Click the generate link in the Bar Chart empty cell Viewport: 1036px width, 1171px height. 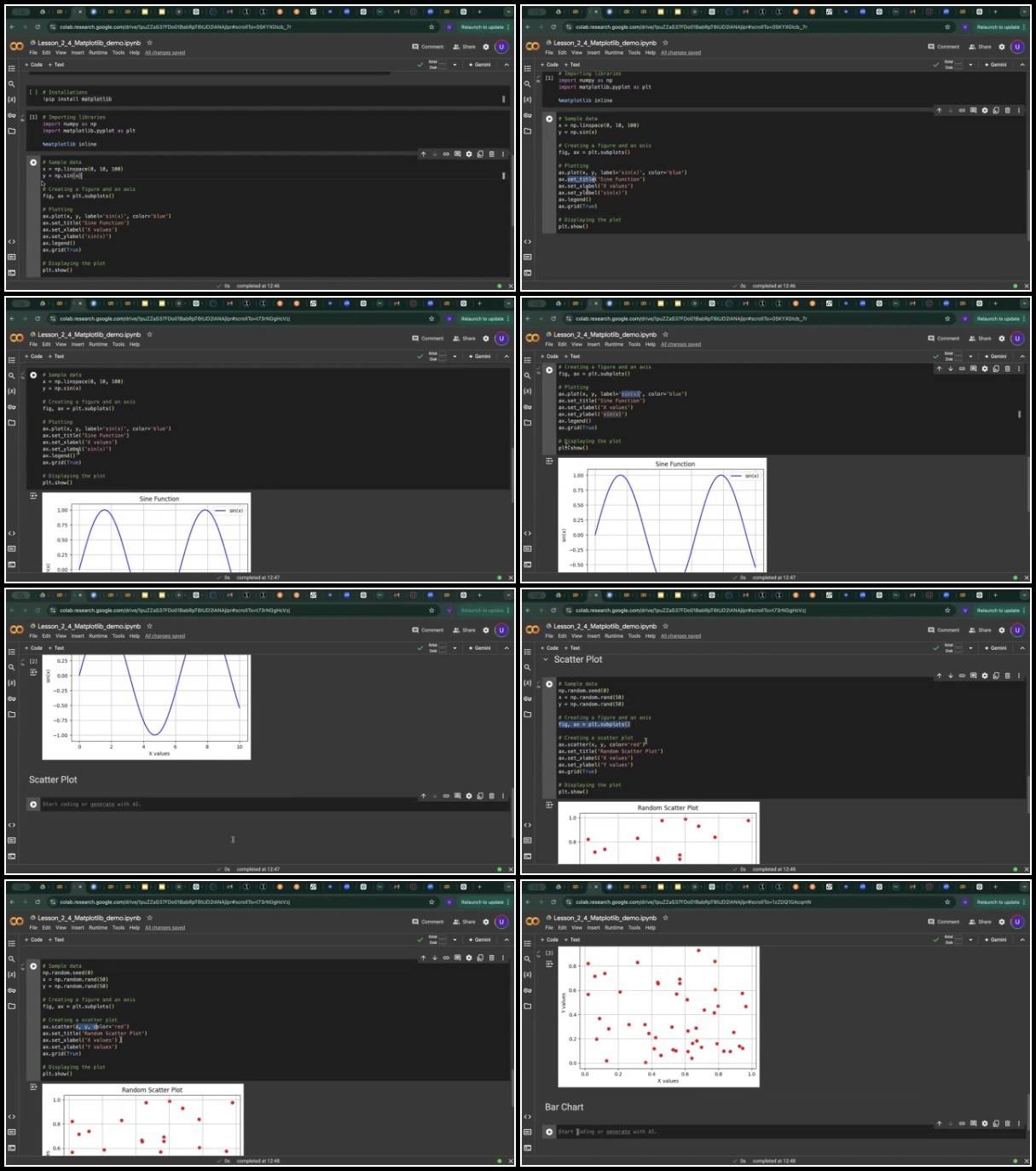click(x=618, y=1132)
